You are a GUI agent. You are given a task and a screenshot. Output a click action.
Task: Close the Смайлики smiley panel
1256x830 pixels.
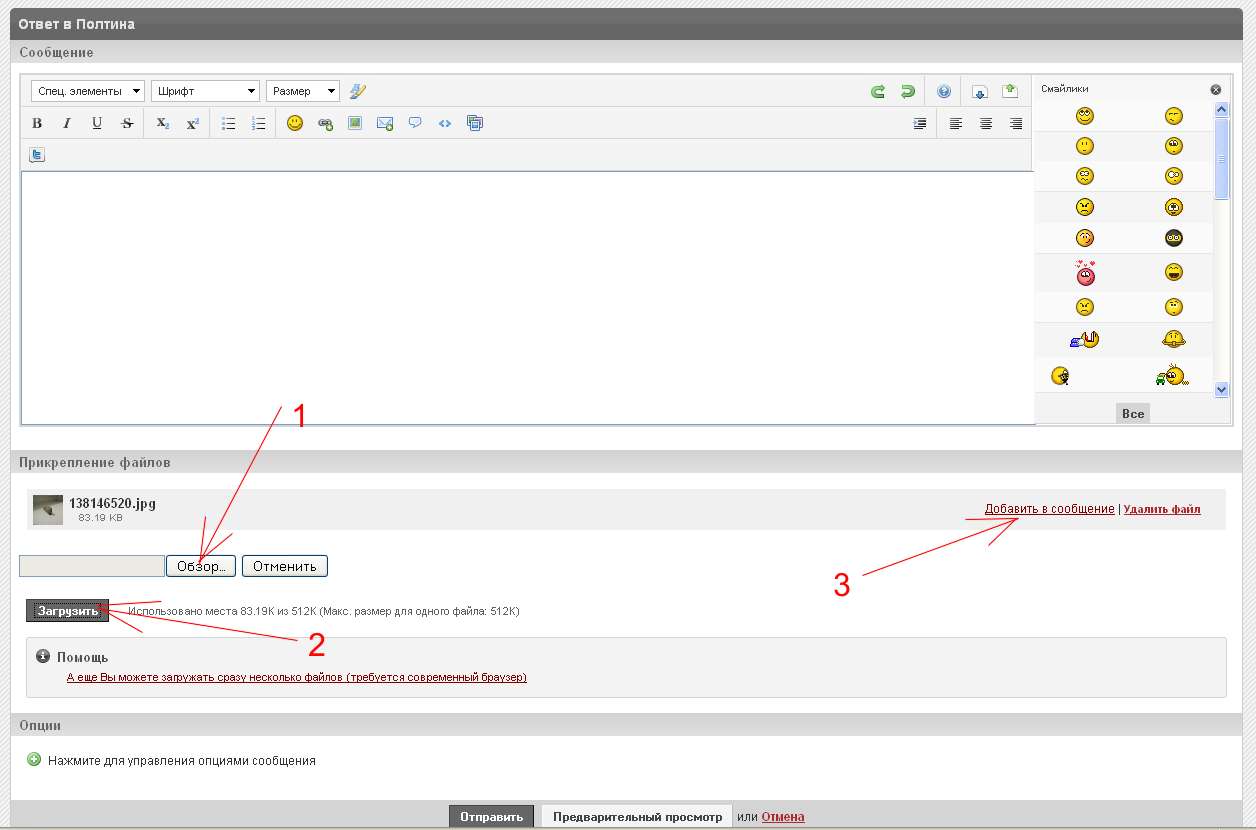point(1216,89)
